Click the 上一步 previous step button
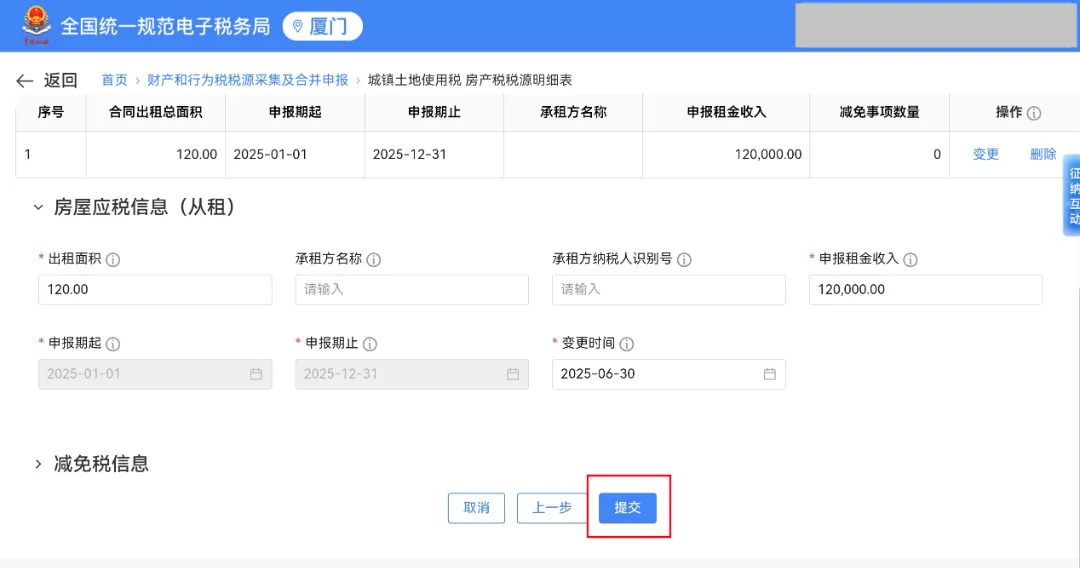 (551, 508)
